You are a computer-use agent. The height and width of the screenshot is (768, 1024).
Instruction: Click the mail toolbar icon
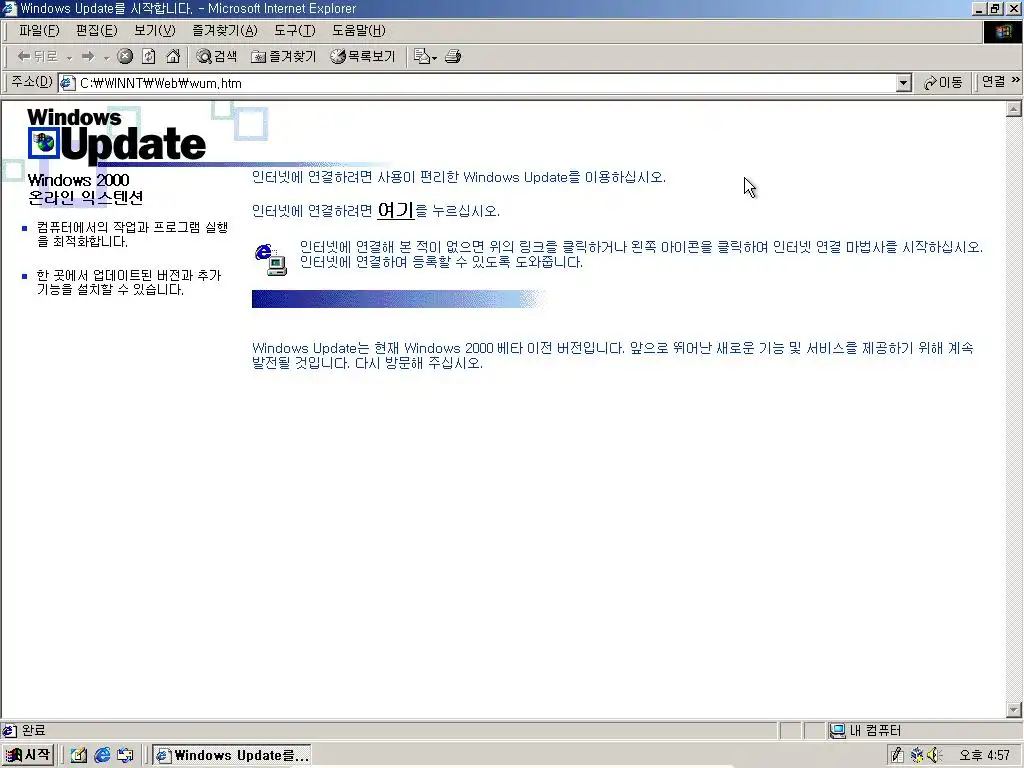coord(424,57)
